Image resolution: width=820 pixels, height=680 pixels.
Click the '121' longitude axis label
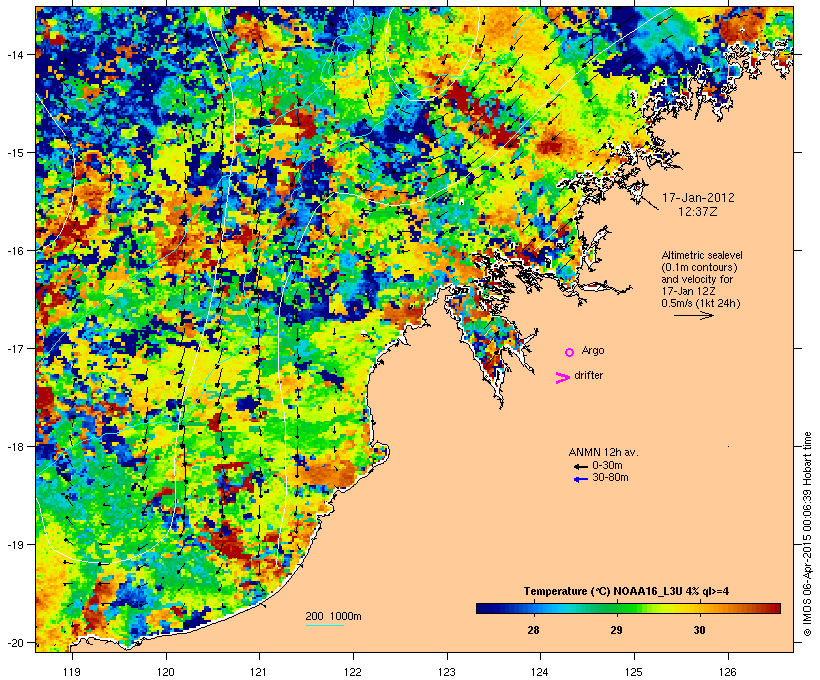click(259, 672)
